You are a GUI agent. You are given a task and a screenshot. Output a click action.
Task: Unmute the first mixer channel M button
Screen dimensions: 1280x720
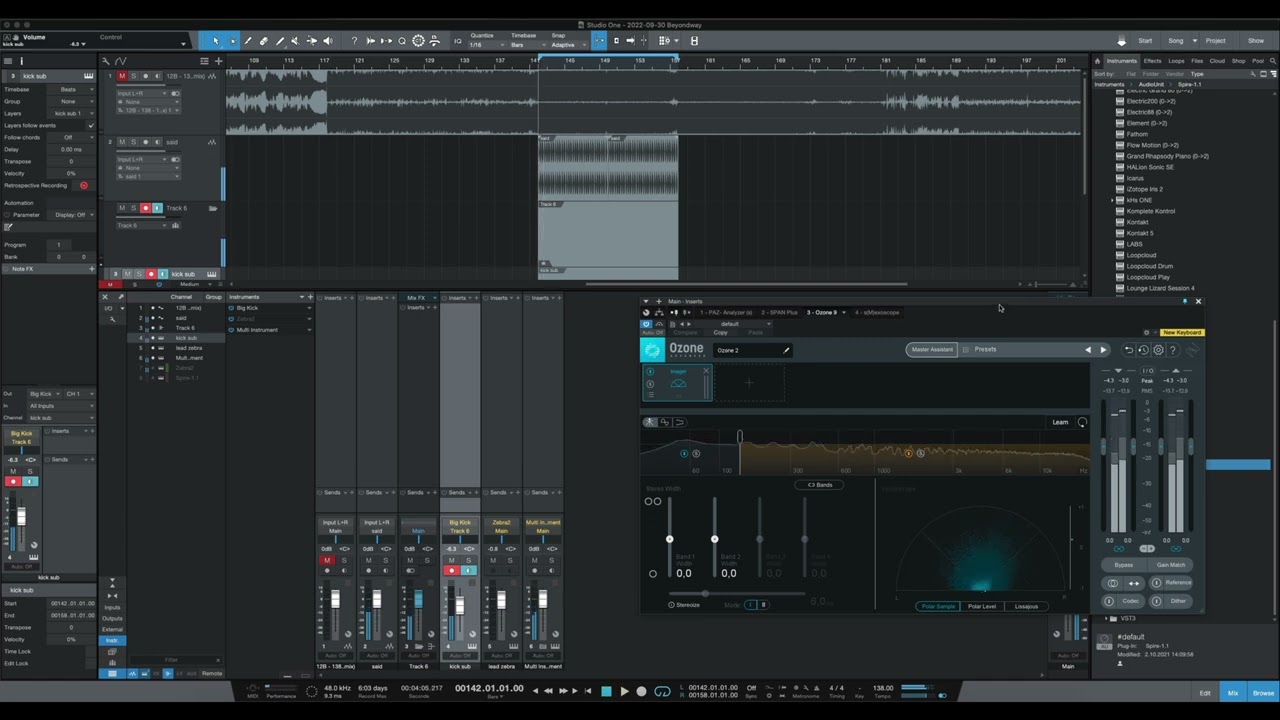pyautogui.click(x=326, y=560)
